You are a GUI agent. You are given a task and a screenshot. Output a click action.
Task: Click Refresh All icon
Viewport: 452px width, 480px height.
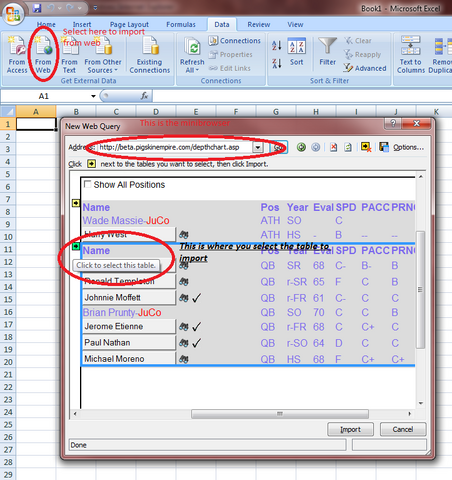[192, 47]
